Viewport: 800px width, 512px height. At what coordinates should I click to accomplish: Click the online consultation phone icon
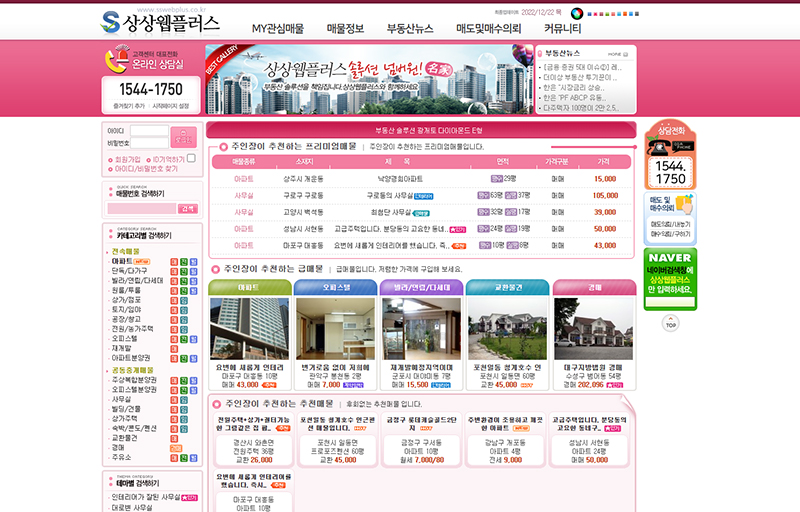pos(117,60)
